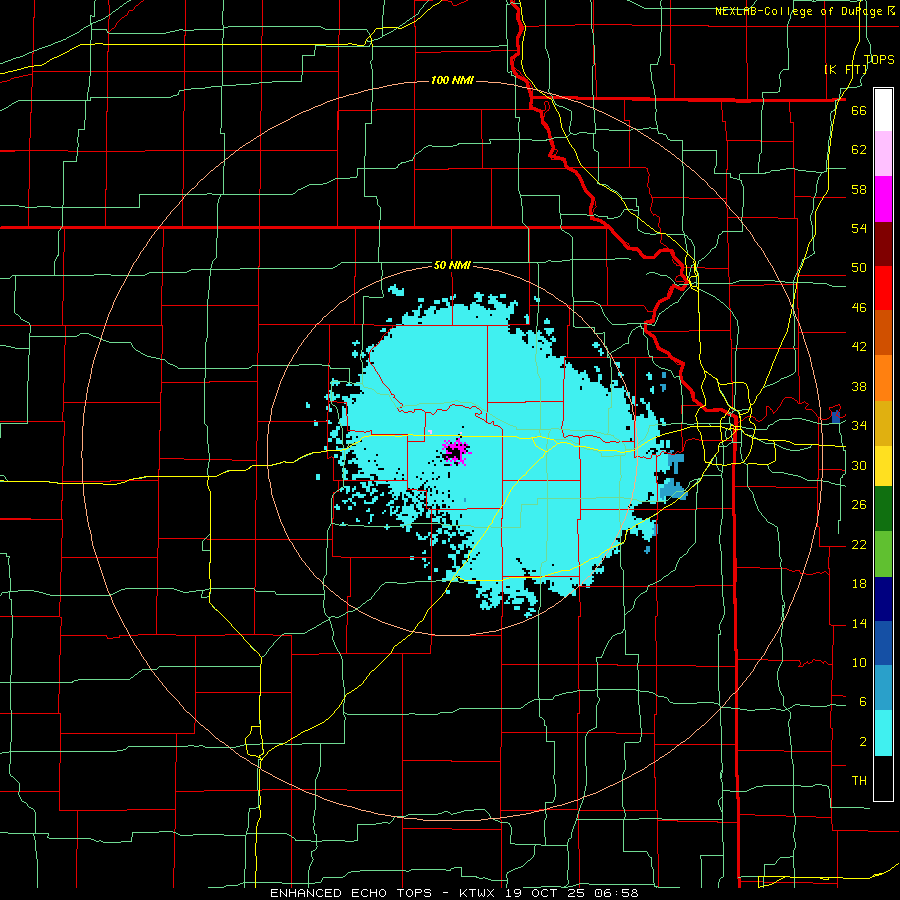Click the legend value "38"
This screenshot has width=900, height=900.
click(x=859, y=386)
